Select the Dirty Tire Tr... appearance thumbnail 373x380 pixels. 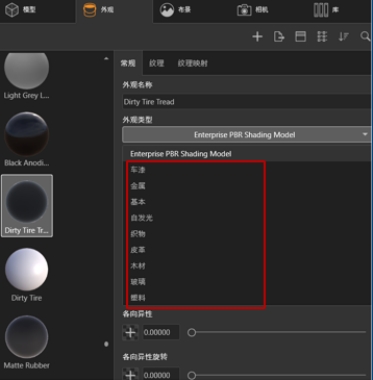(27, 206)
